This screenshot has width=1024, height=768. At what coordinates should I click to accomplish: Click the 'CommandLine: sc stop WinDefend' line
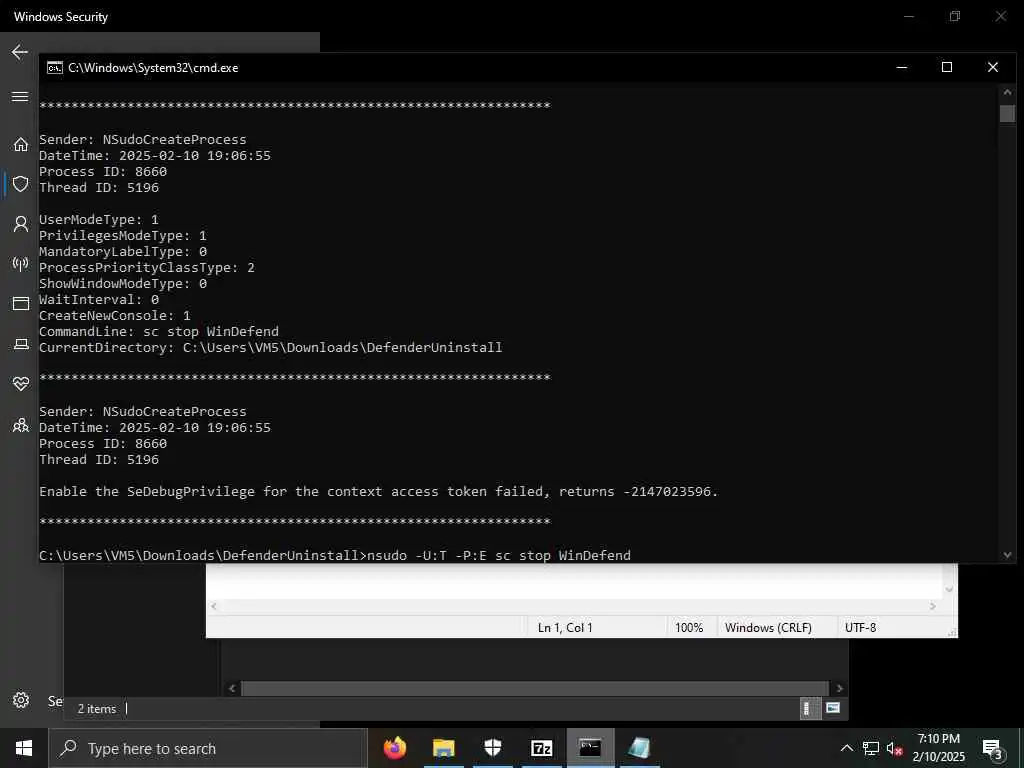159,332
